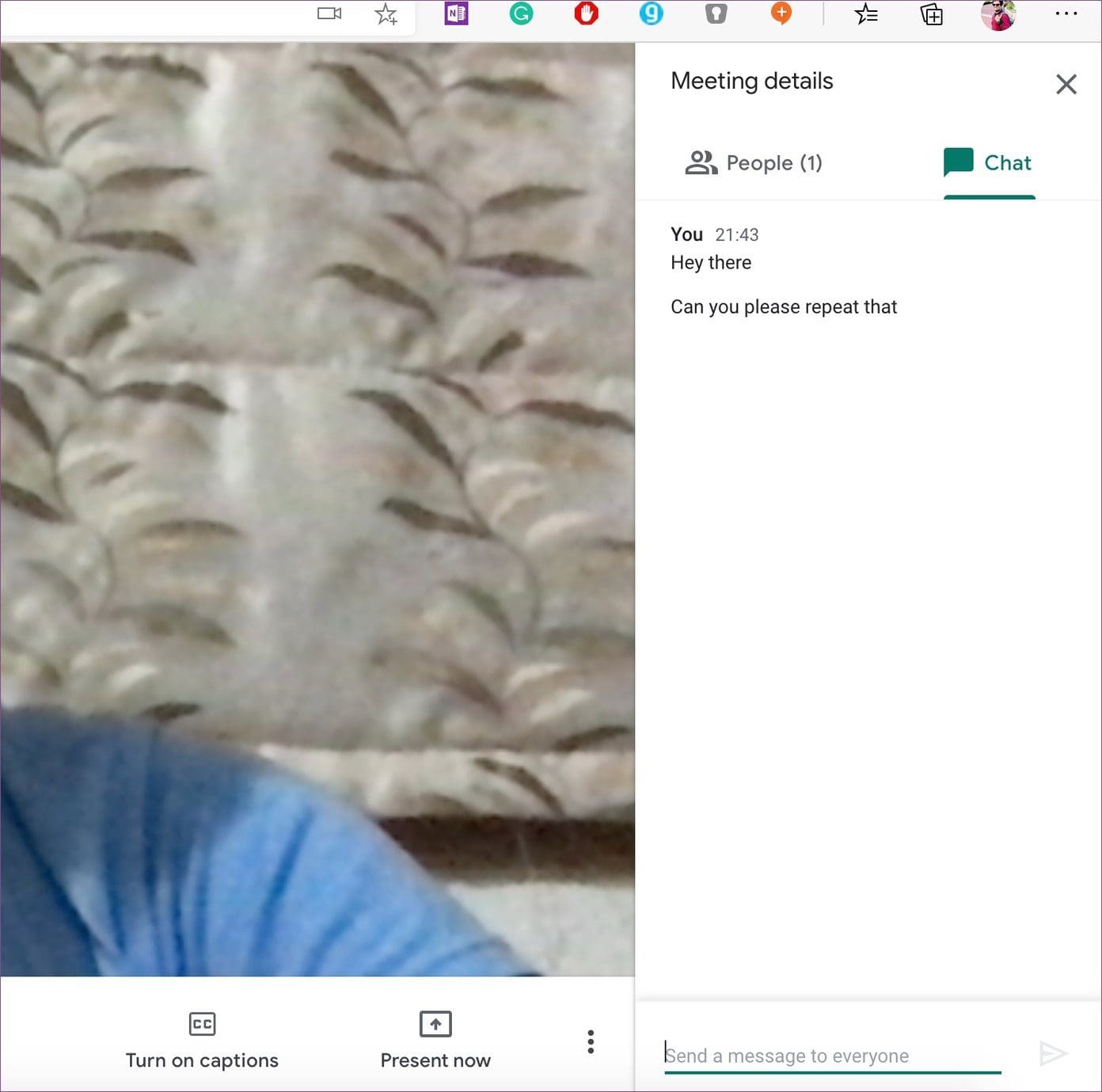
Task: Click the send message arrow icon
Action: click(x=1054, y=1053)
